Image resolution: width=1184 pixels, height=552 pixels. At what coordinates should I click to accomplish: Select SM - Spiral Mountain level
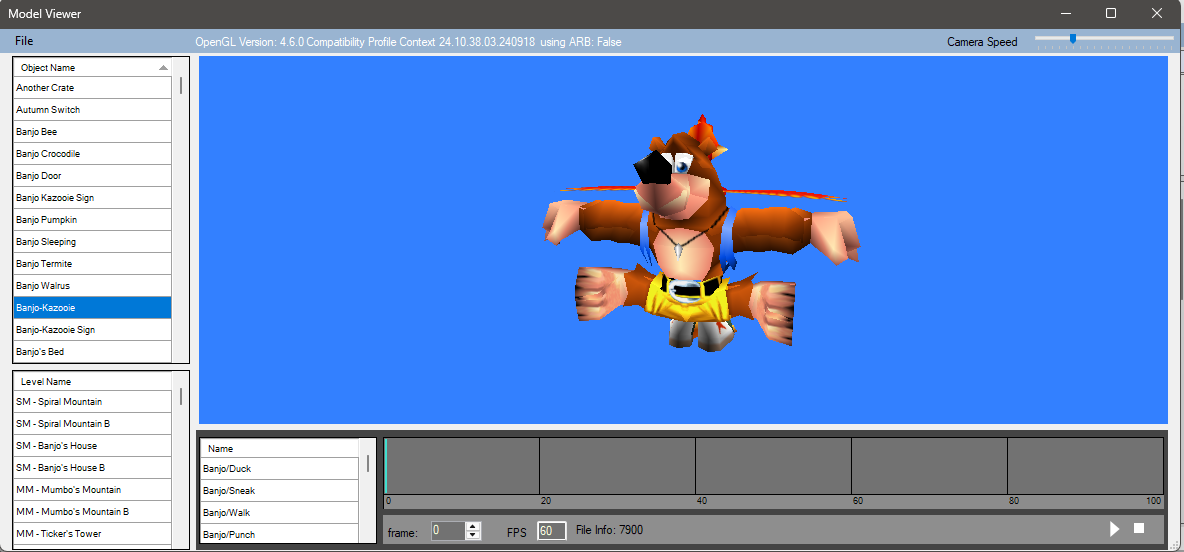pos(92,402)
